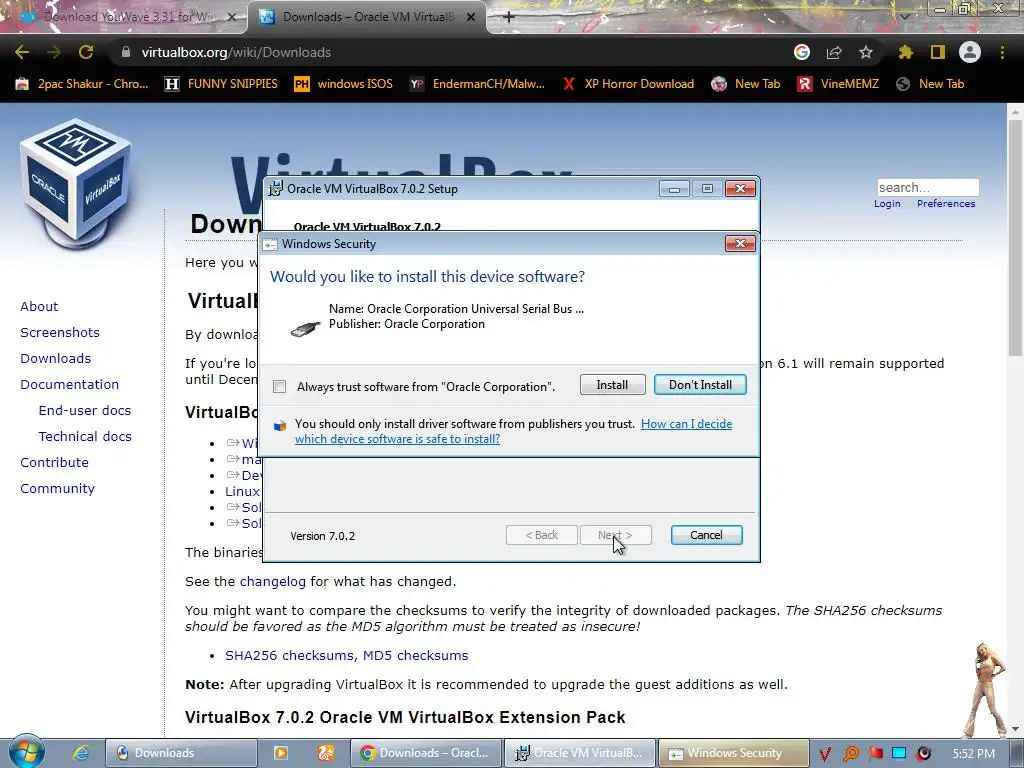
Task: Open Chrome profile avatar
Action: (x=970, y=52)
